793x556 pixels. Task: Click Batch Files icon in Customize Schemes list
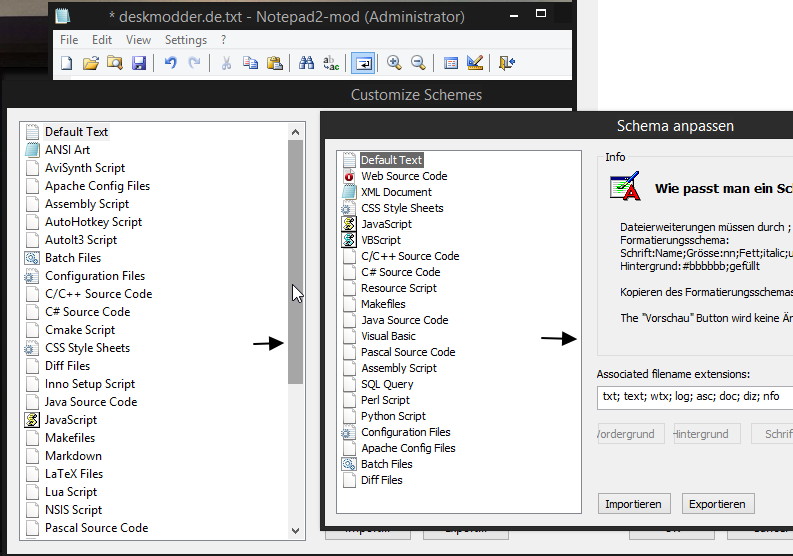coord(32,258)
